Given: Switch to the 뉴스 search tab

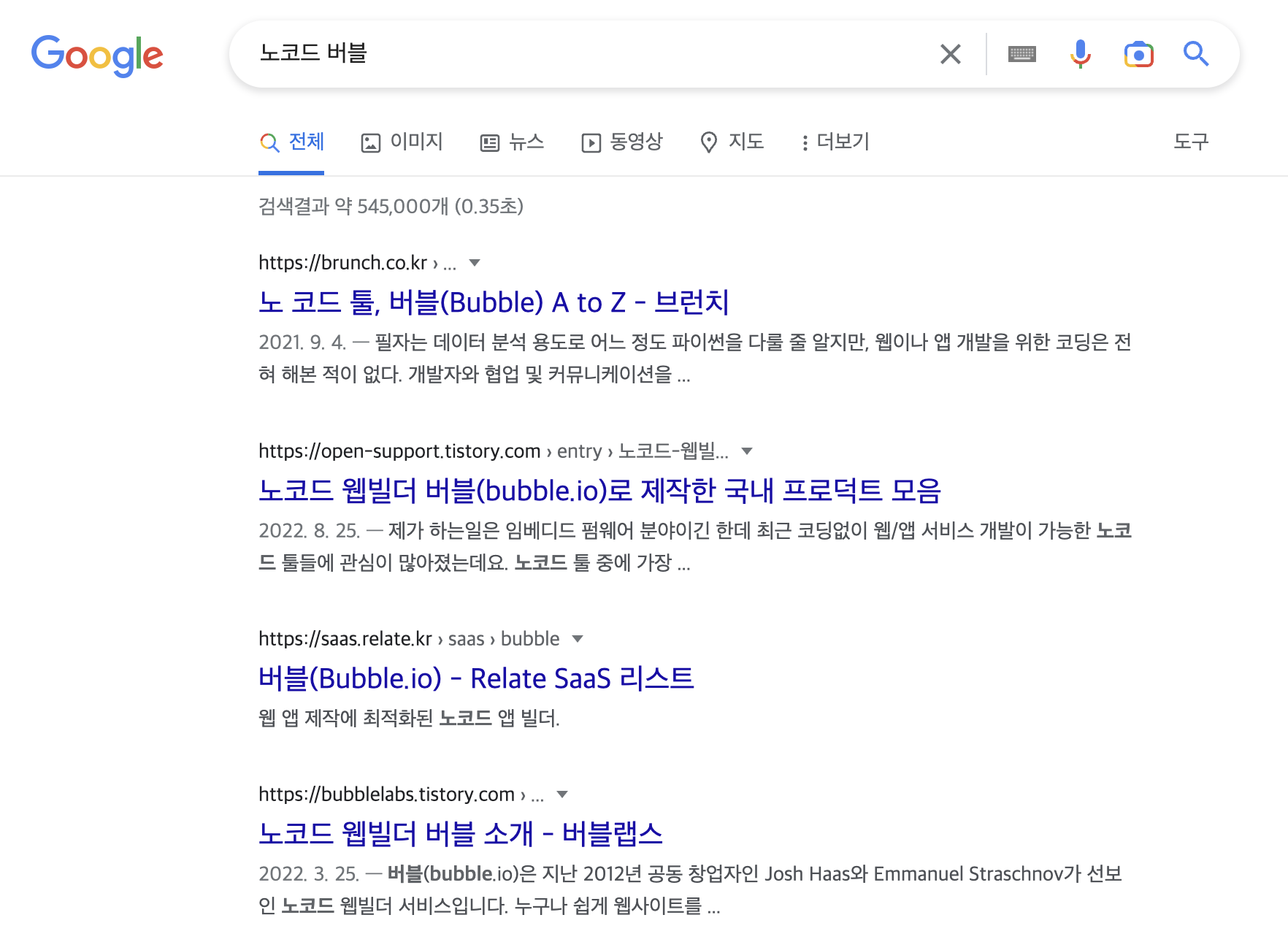Looking at the screenshot, I should tap(512, 142).
